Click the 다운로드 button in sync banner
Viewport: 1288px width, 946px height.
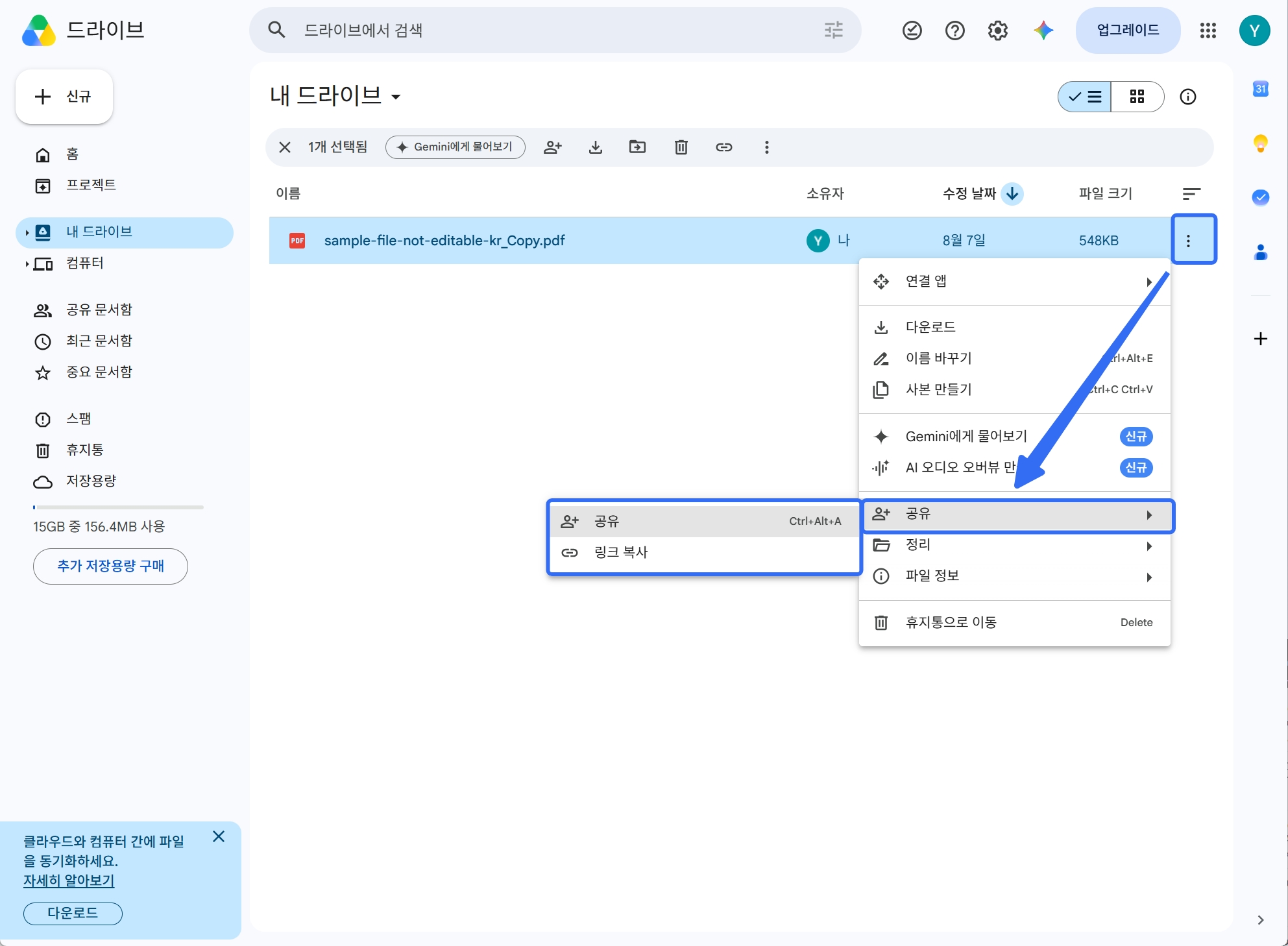(x=73, y=914)
